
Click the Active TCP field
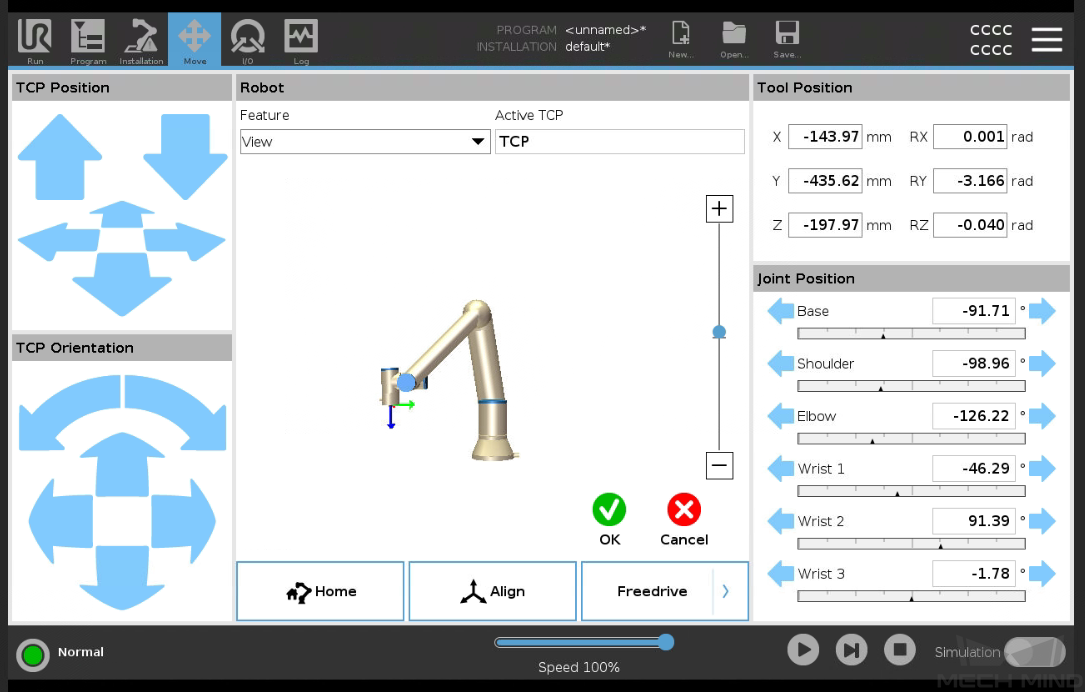click(x=619, y=141)
